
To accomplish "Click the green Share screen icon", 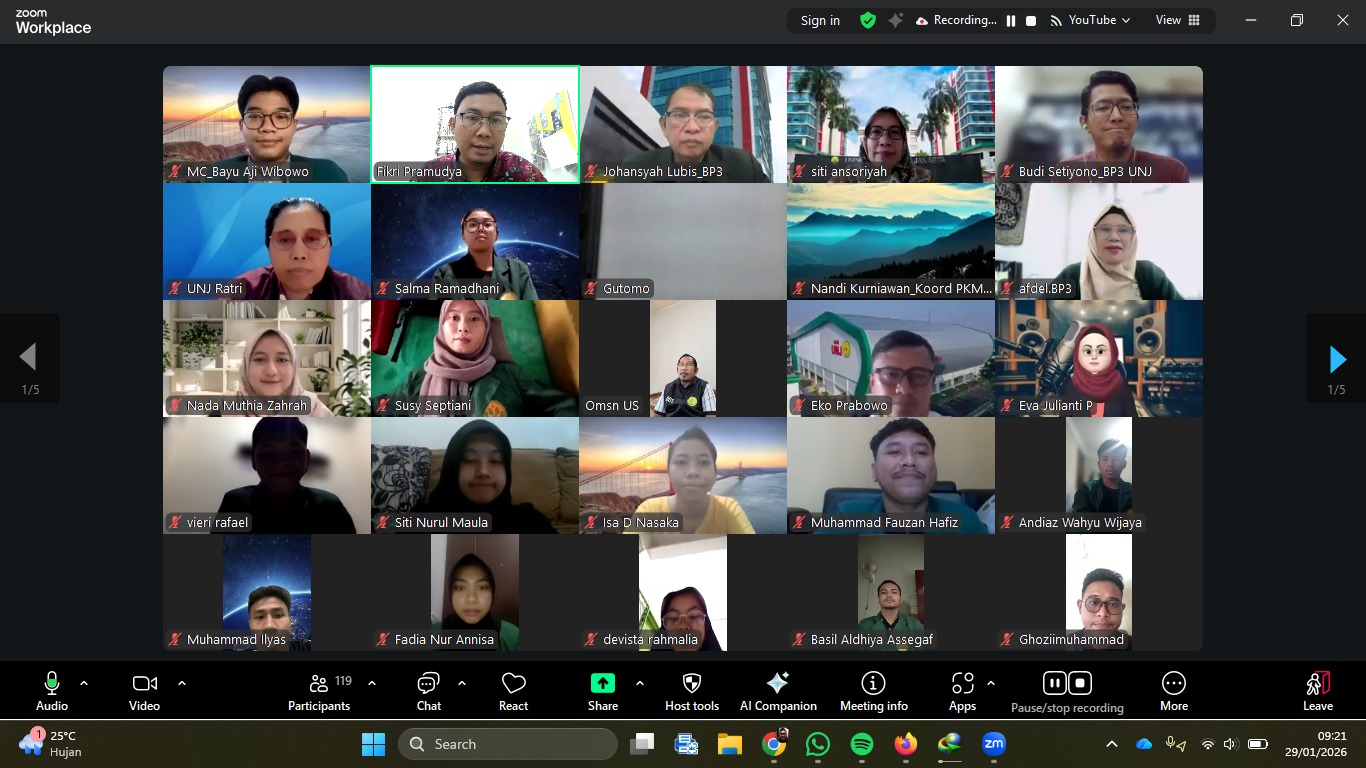I will click(x=603, y=683).
